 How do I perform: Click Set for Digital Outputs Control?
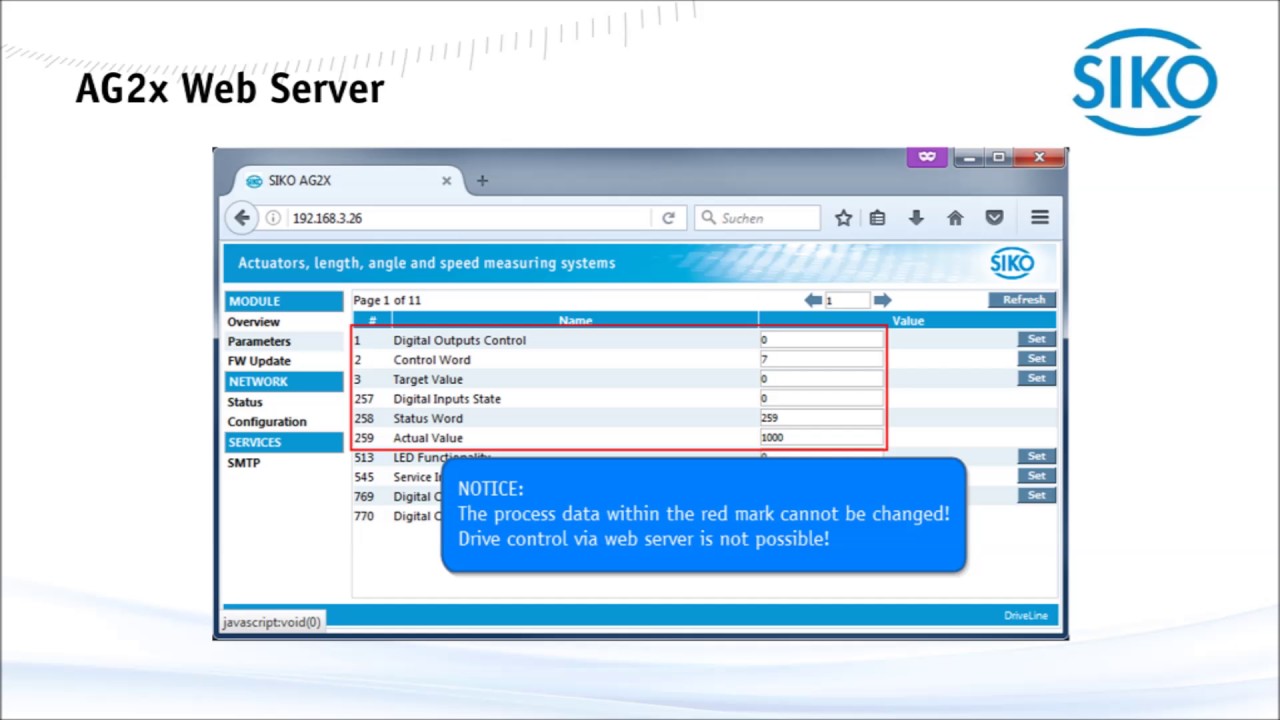click(1036, 339)
